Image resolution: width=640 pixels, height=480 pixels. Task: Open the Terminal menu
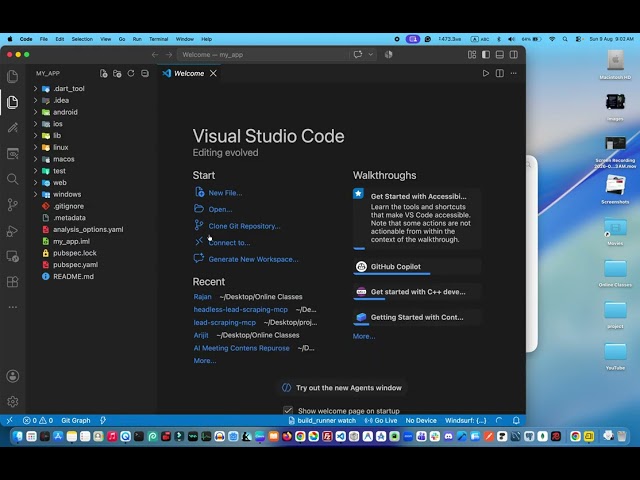click(158, 39)
